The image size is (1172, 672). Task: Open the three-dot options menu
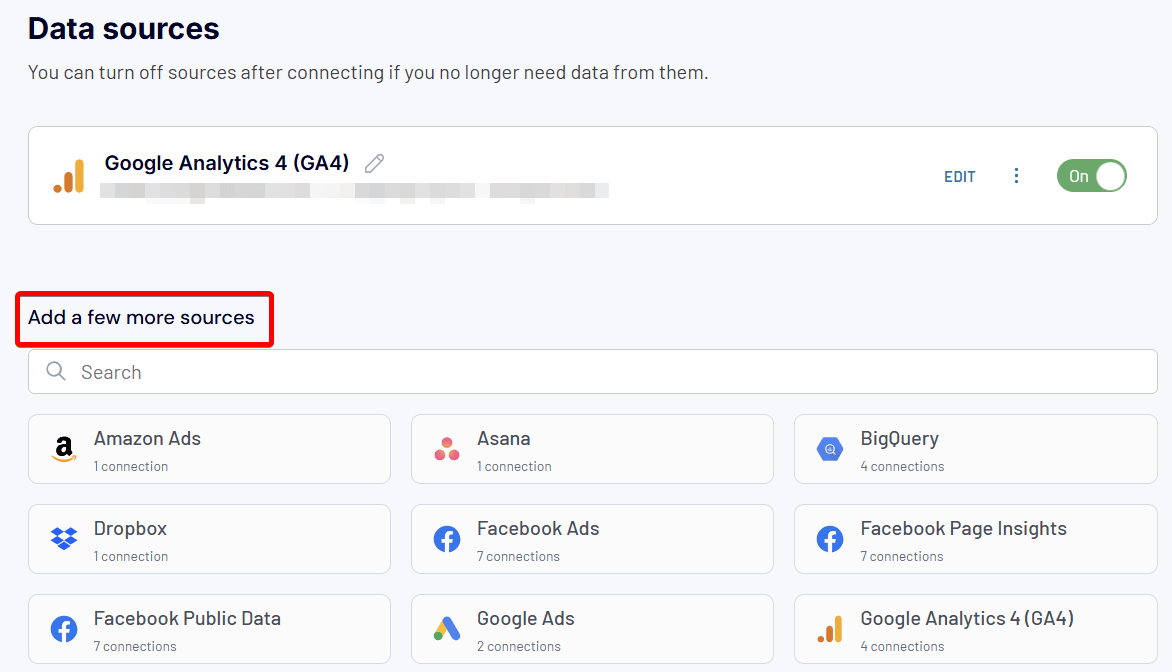(x=1016, y=176)
